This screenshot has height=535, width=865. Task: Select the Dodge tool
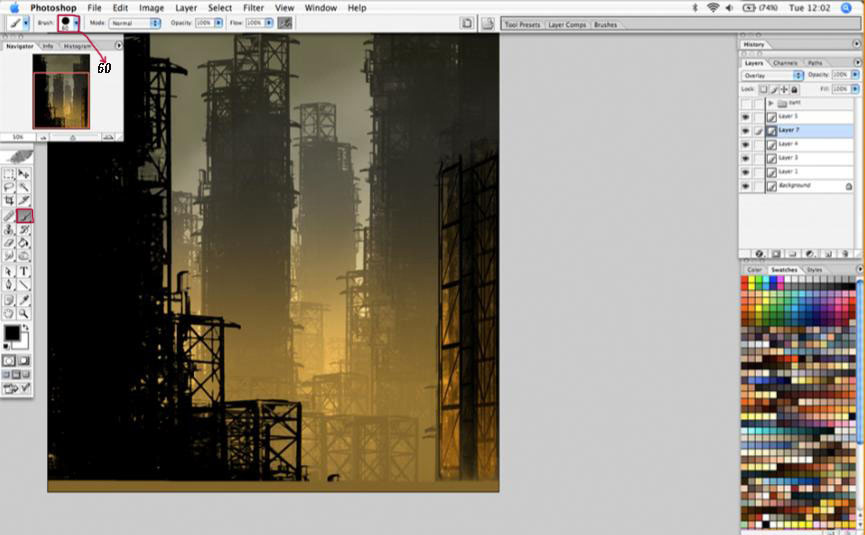24,256
